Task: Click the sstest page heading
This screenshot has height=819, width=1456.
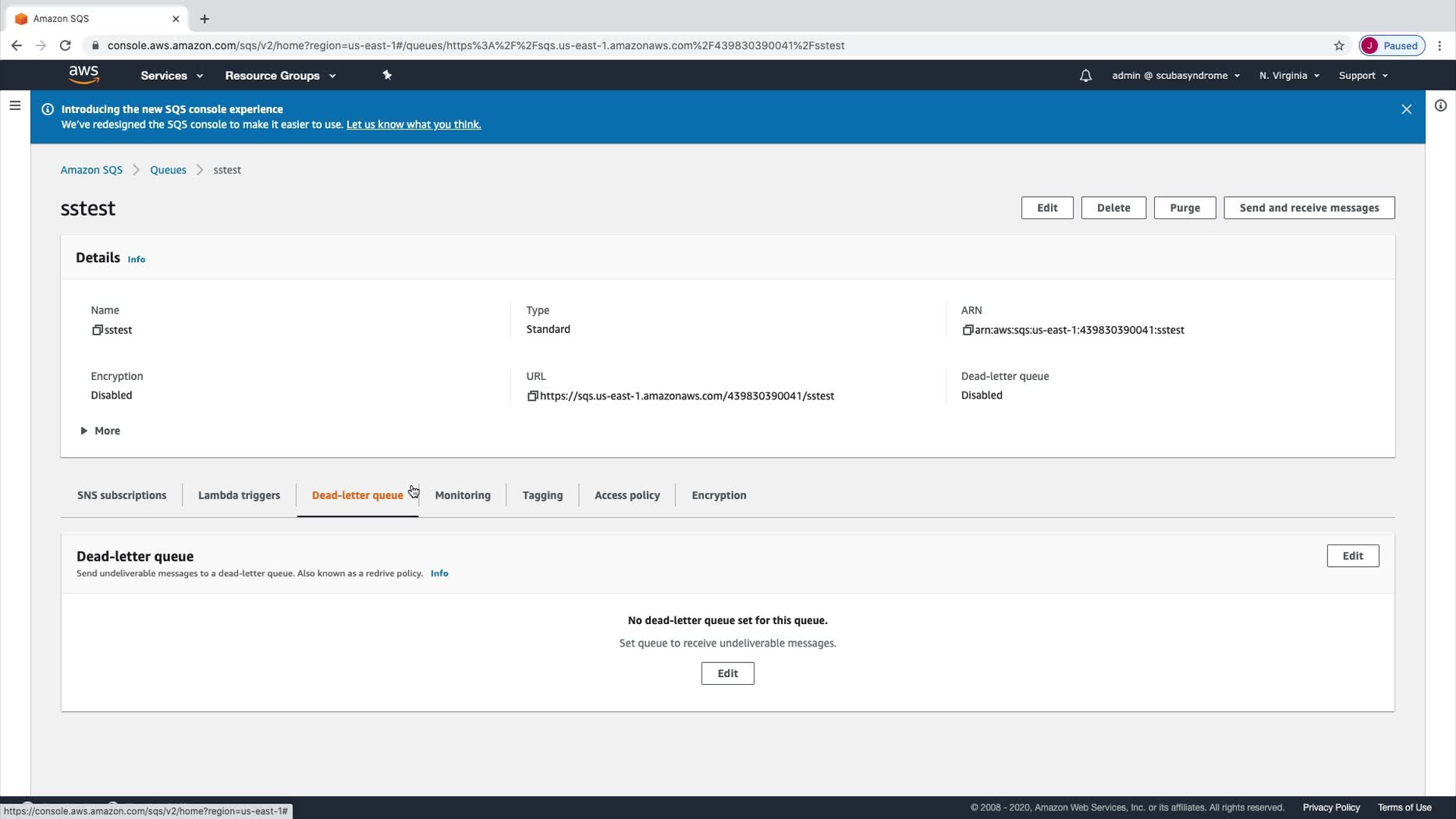Action: point(88,208)
